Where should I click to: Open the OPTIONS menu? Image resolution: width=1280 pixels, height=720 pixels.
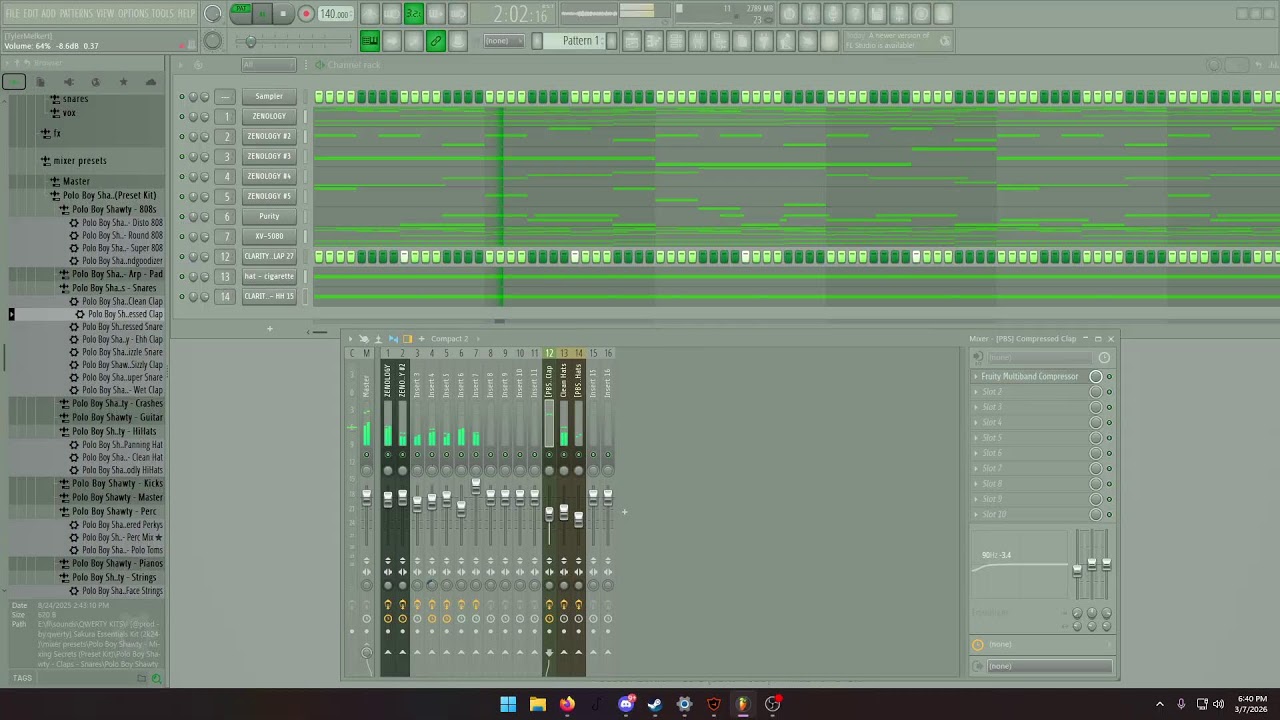(133, 13)
